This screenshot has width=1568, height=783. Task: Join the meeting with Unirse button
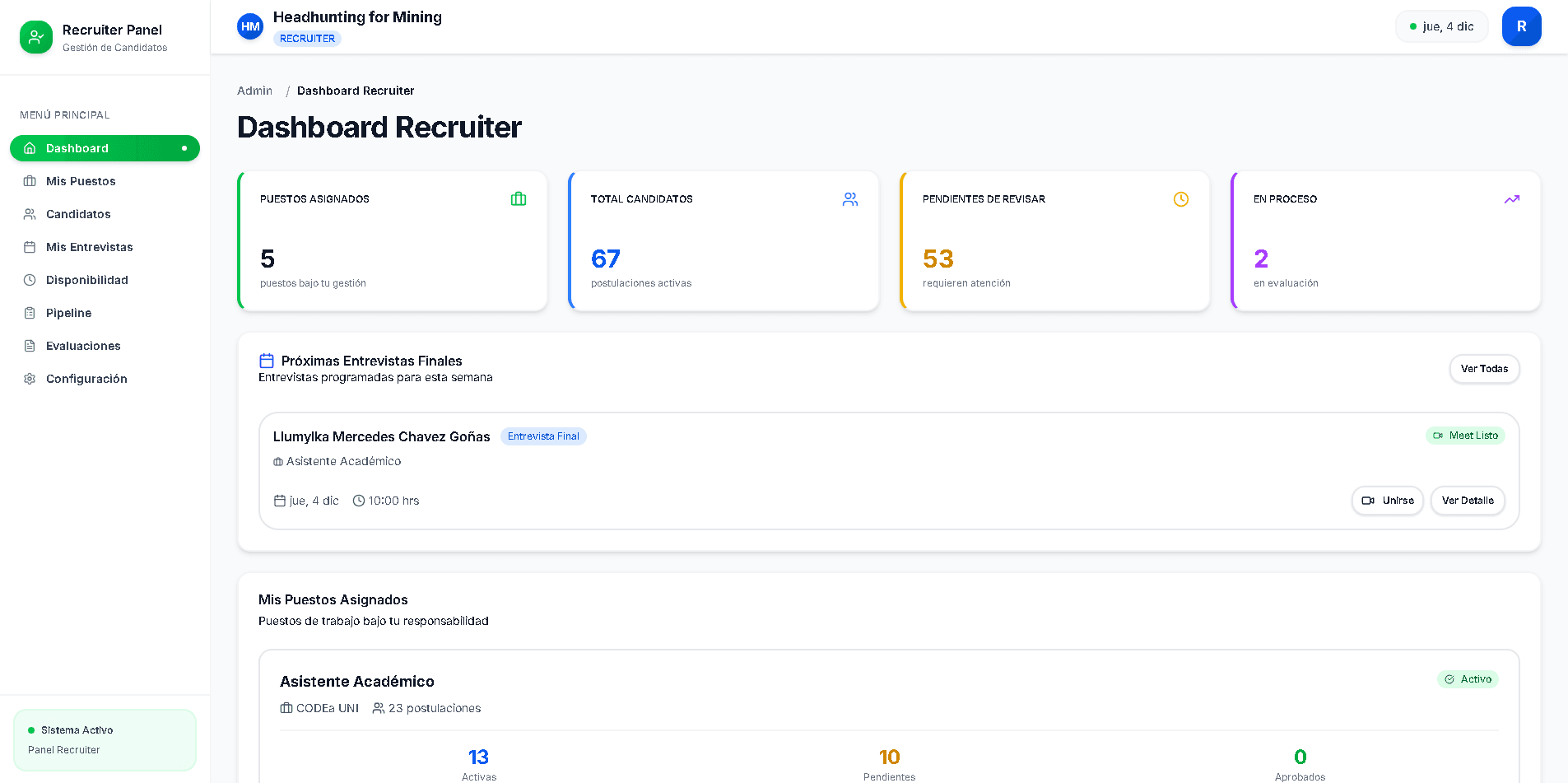point(1387,501)
